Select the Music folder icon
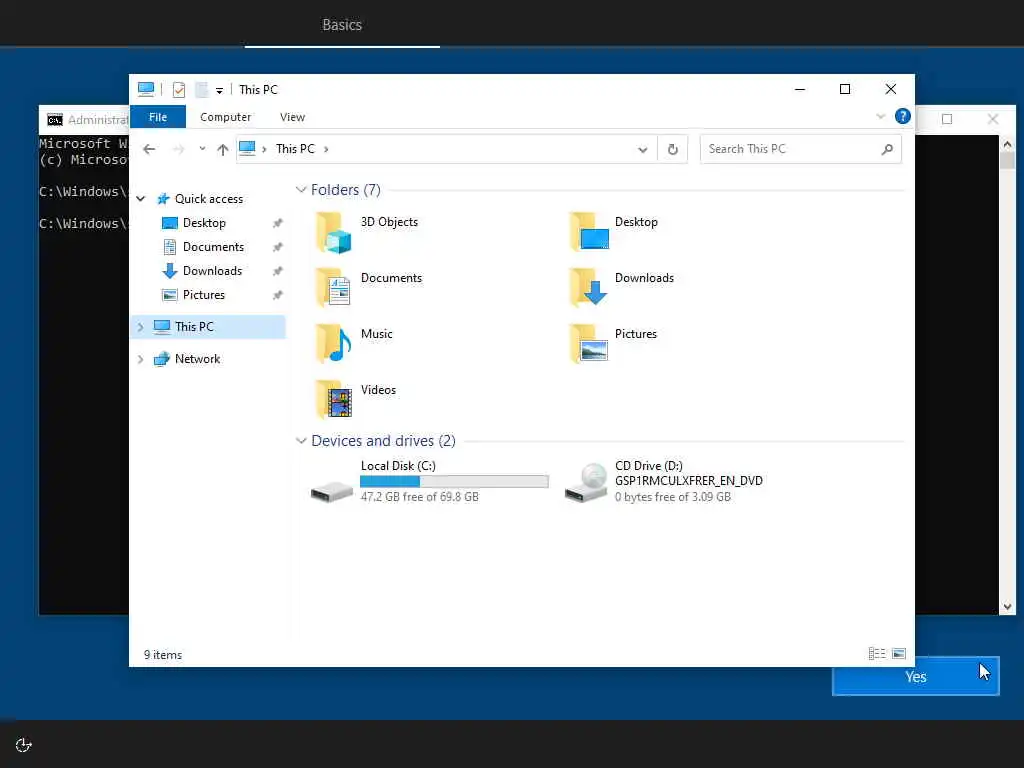This screenshot has height=768, width=1024. (x=333, y=344)
